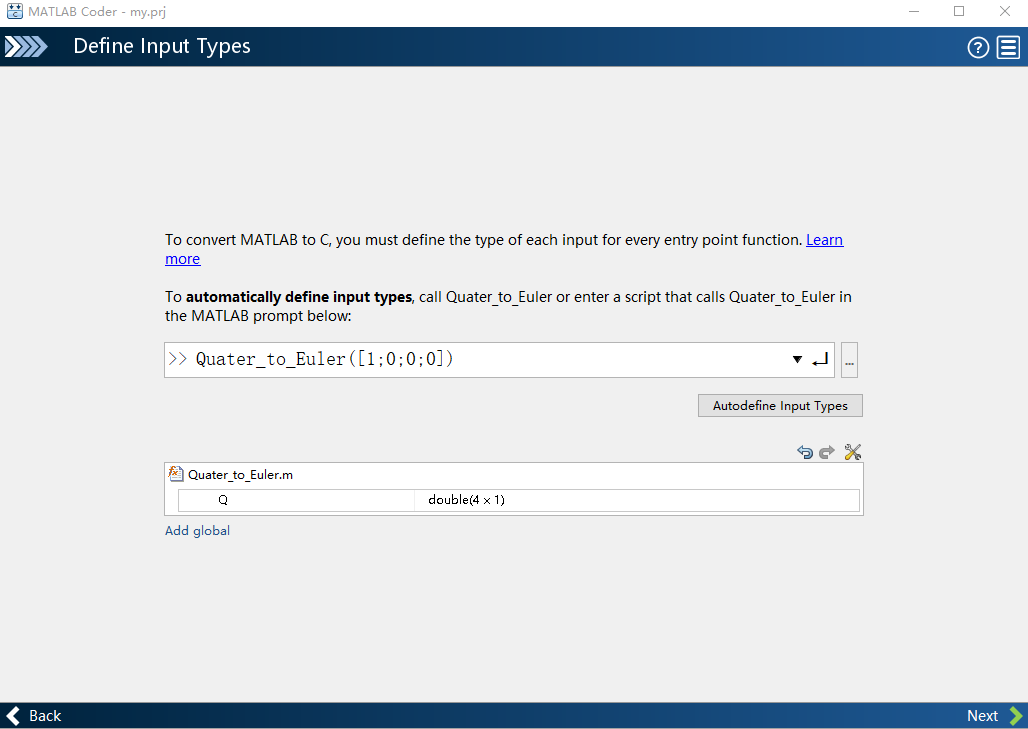Open the hamburger menu in the header
This screenshot has width=1028, height=729.
(1007, 47)
